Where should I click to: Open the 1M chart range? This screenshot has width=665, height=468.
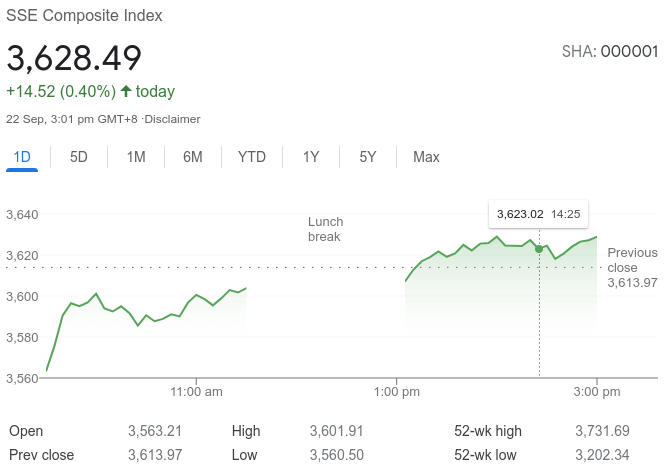click(x=136, y=157)
